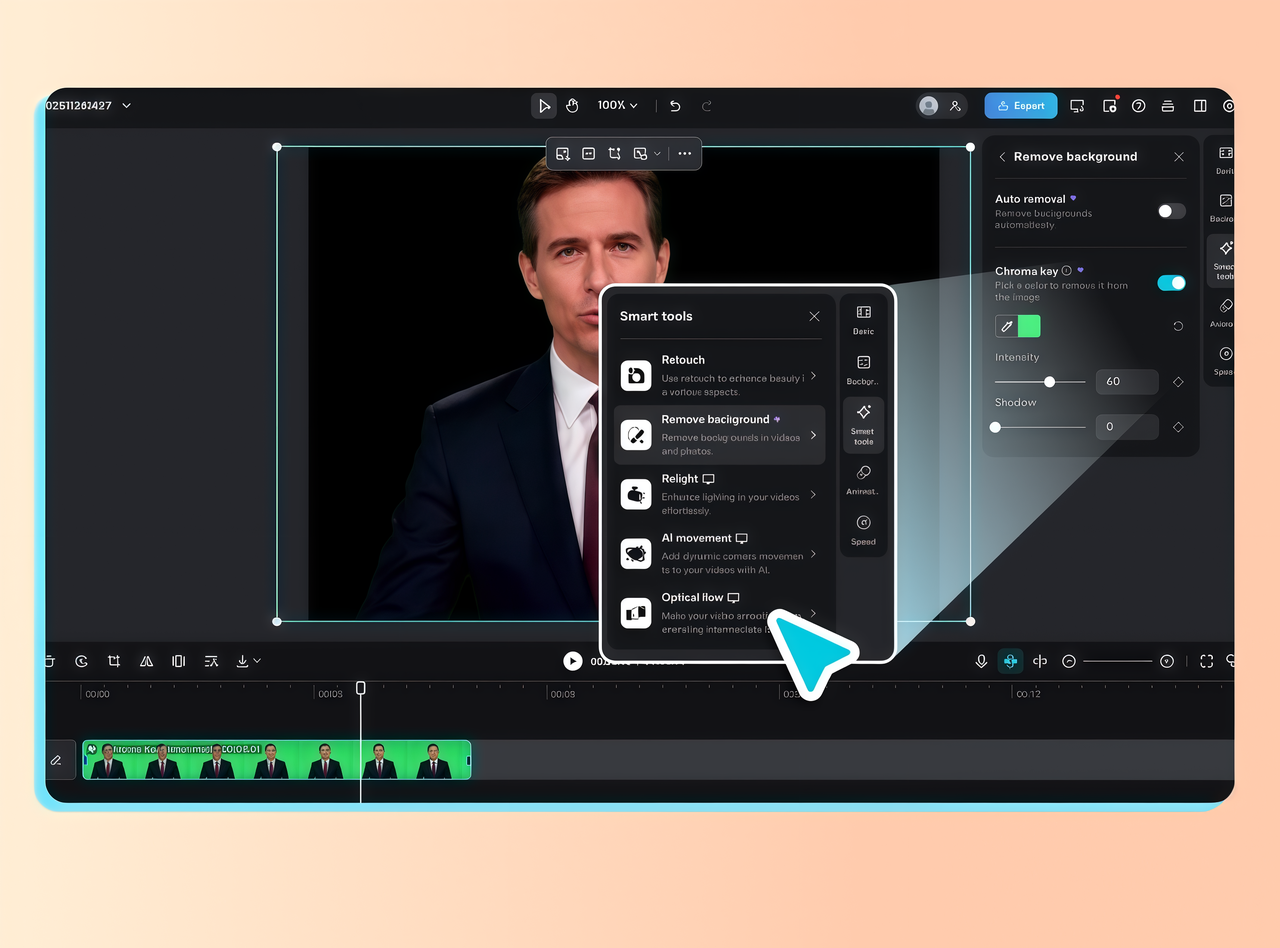
Task: Disable the Chroma key toggle
Action: (1171, 283)
